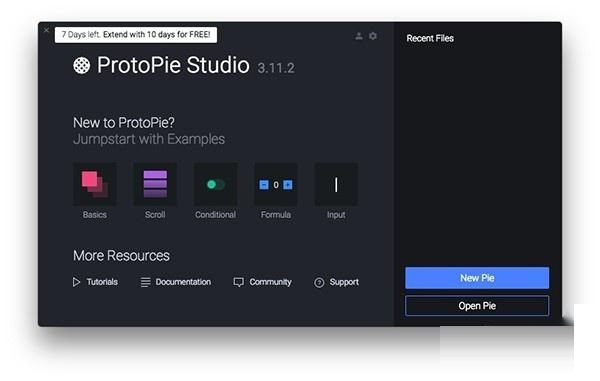Click the ProtoPie Studio title

pyautogui.click(x=173, y=65)
